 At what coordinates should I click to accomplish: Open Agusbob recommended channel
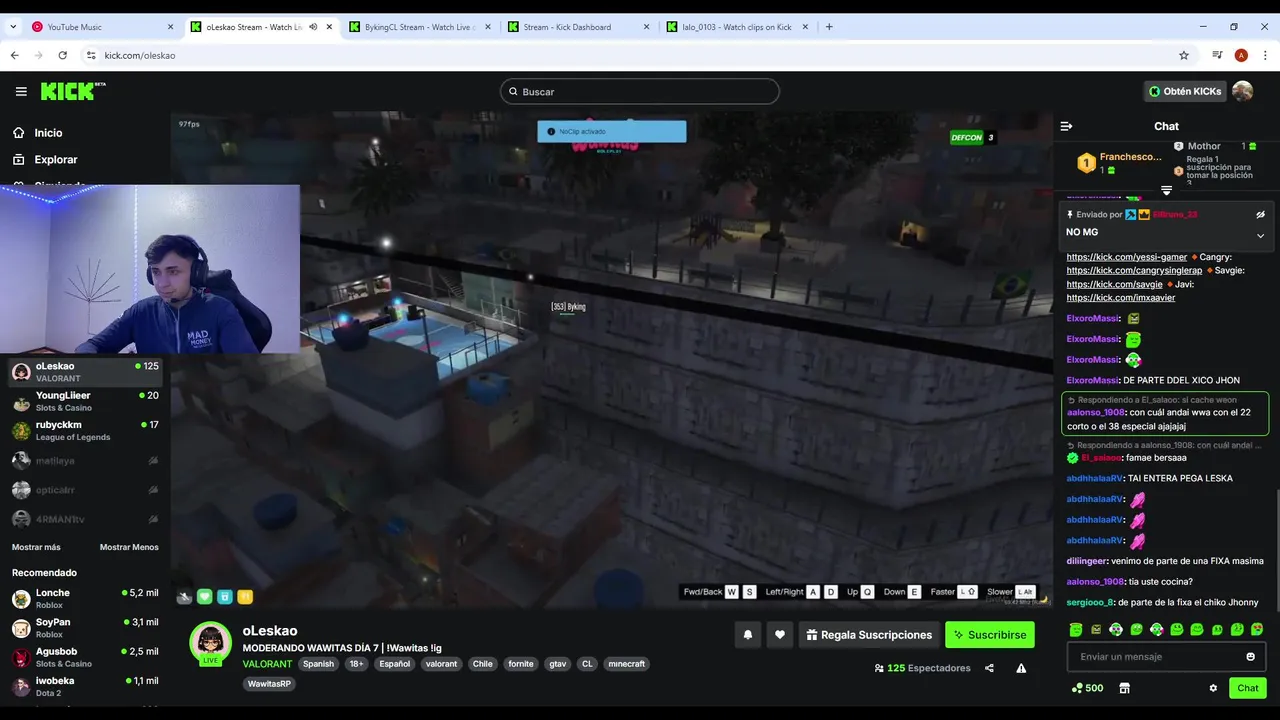pyautogui.click(x=85, y=657)
